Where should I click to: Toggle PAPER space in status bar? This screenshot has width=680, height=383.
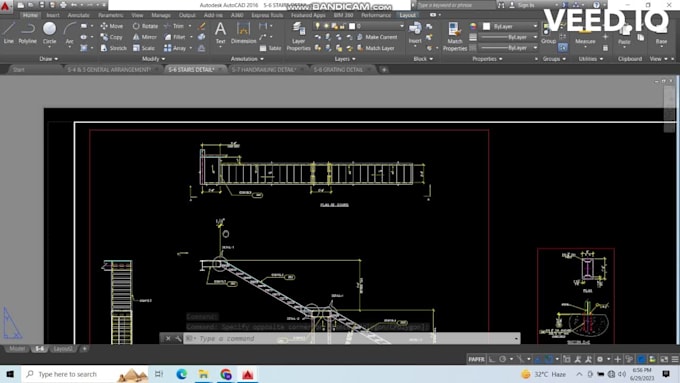(476, 359)
